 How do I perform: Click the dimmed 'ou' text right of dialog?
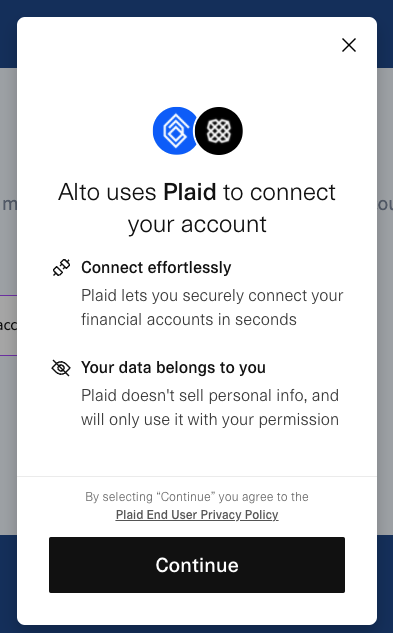[x=385, y=204]
